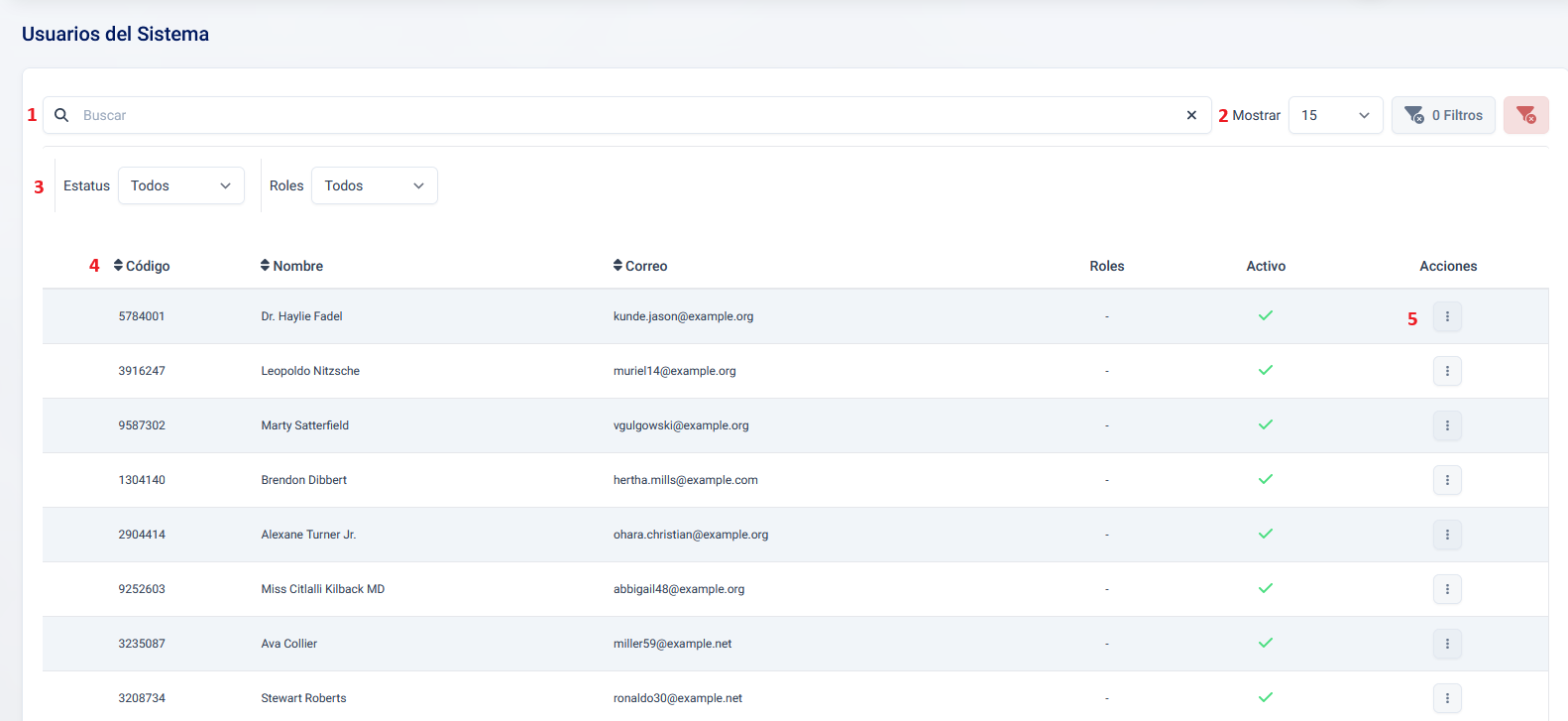Sort table by Nombre column
This screenshot has width=1568, height=721.
pyautogui.click(x=292, y=266)
